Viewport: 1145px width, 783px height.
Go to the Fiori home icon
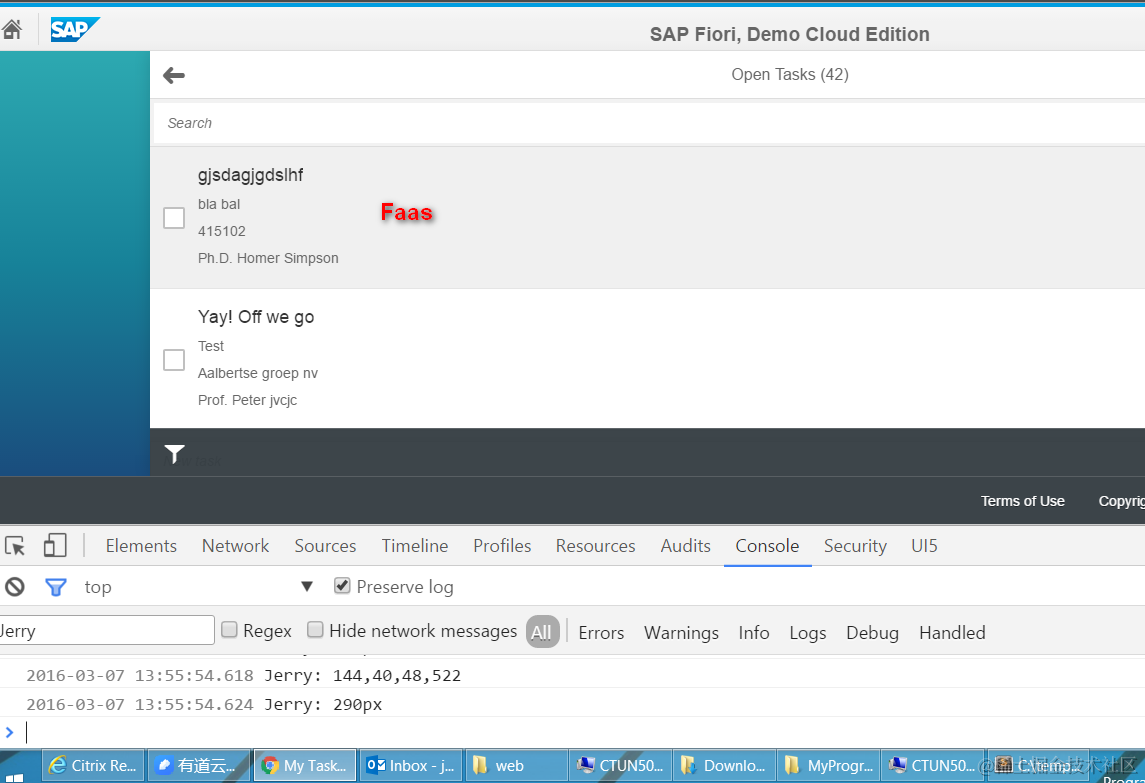tap(12, 29)
